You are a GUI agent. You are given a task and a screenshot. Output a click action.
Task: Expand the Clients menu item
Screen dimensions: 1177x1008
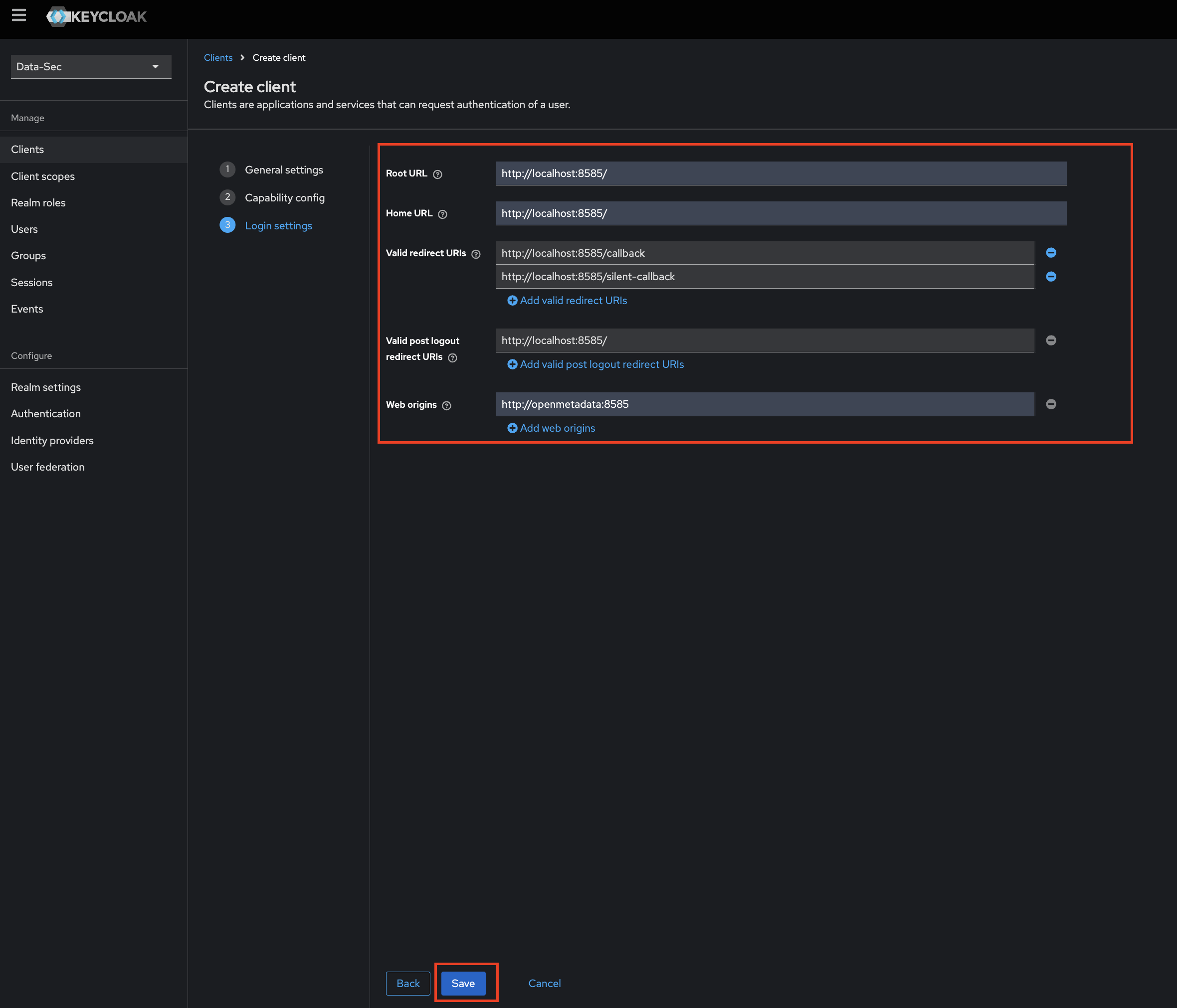27,149
